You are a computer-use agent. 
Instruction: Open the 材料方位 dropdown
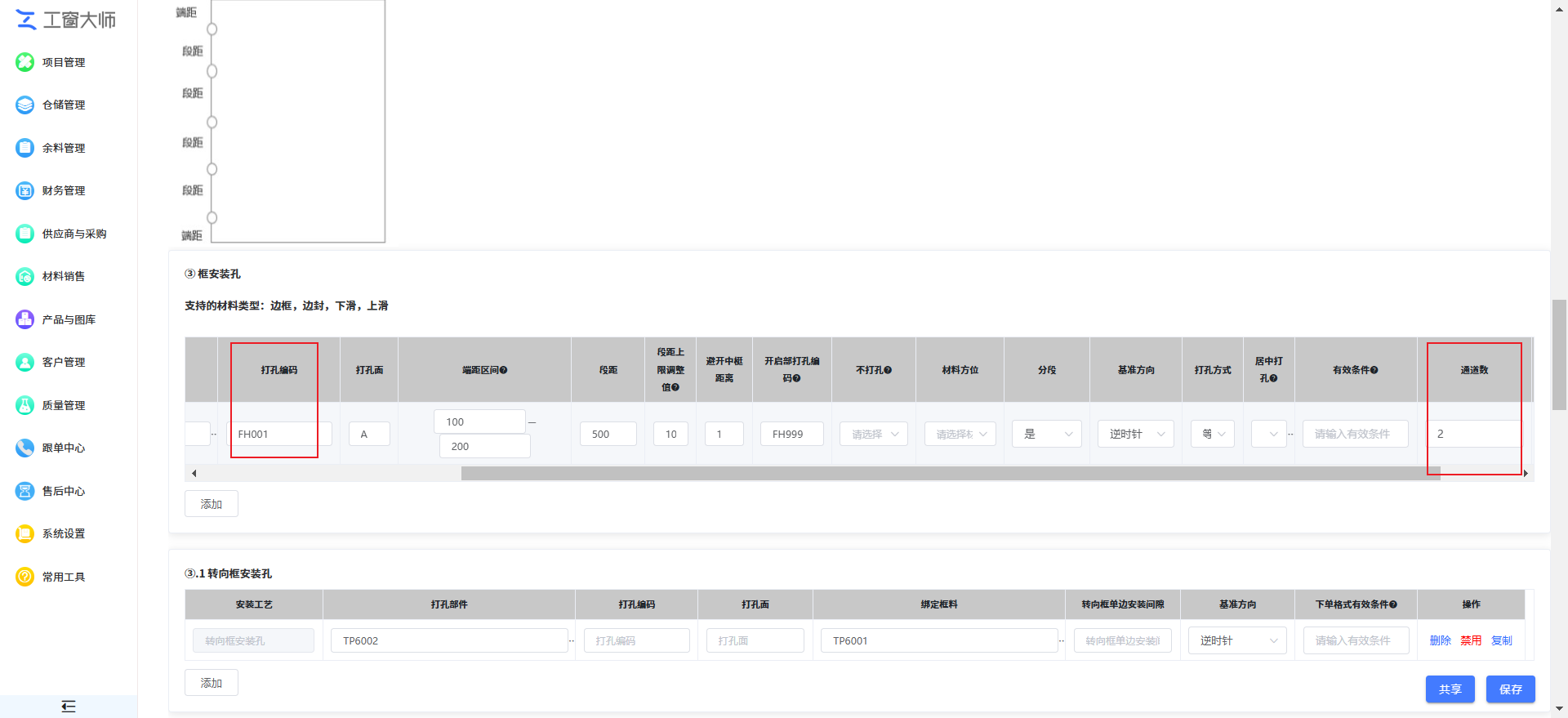click(960, 434)
